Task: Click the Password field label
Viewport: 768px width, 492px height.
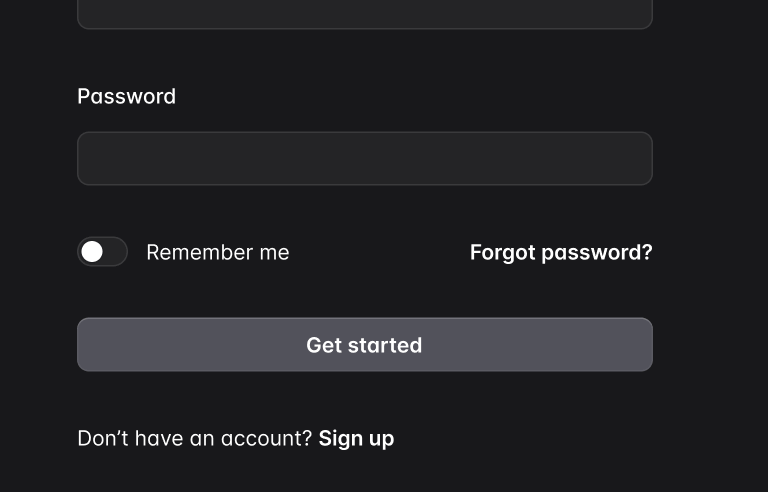Action: (126, 96)
